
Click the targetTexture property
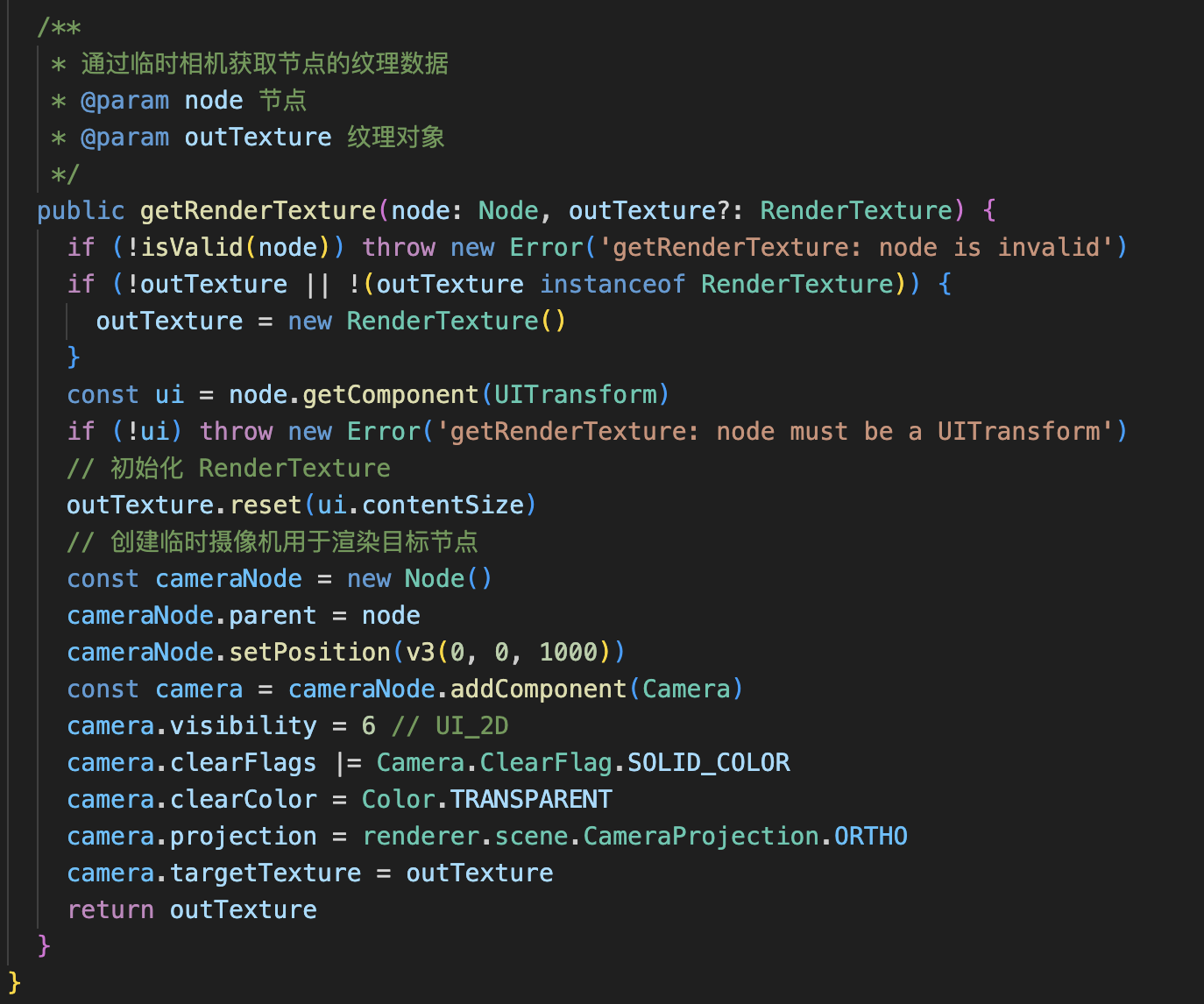click(266, 873)
